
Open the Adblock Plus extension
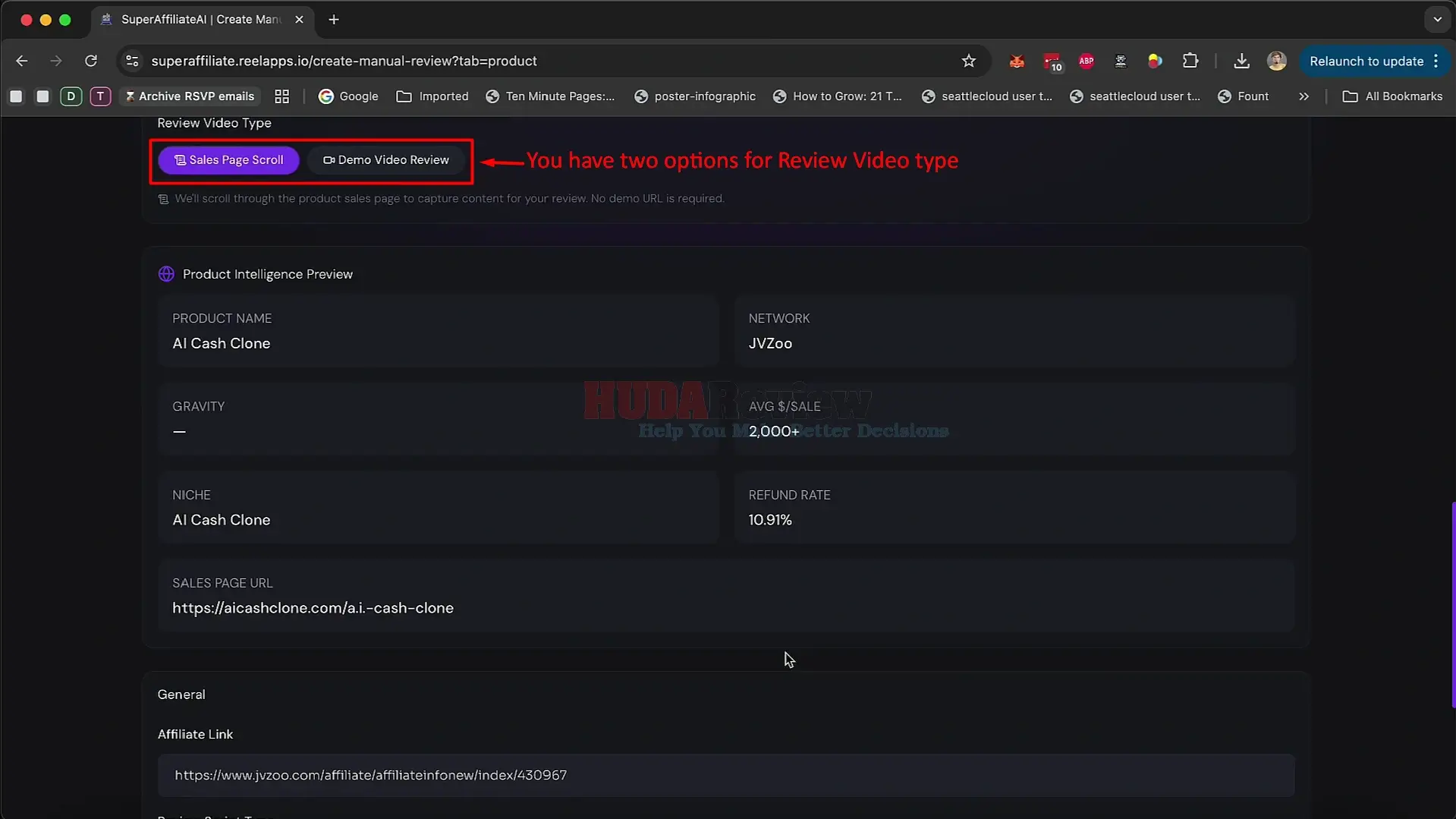click(x=1086, y=61)
